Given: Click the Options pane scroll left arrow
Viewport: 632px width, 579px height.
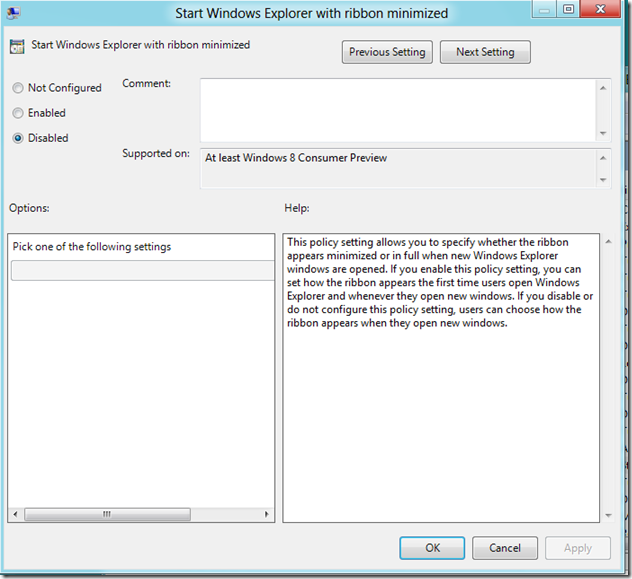Looking at the screenshot, I should pos(15,514).
